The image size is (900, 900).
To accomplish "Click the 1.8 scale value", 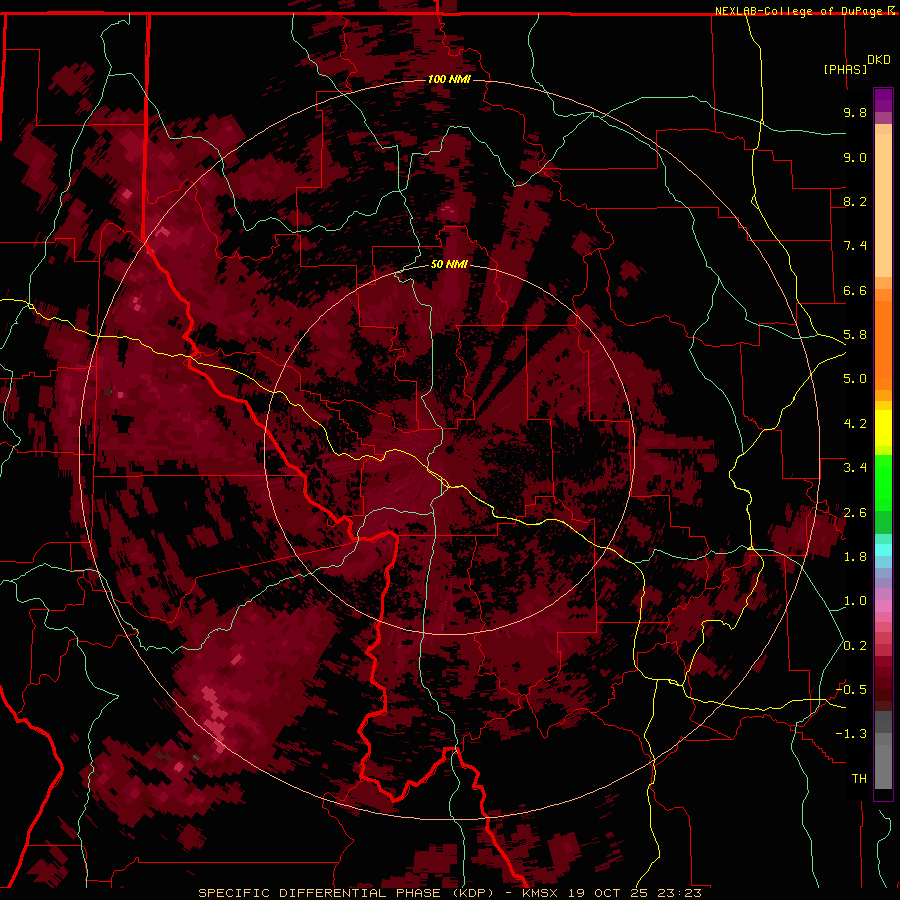I will (855, 557).
